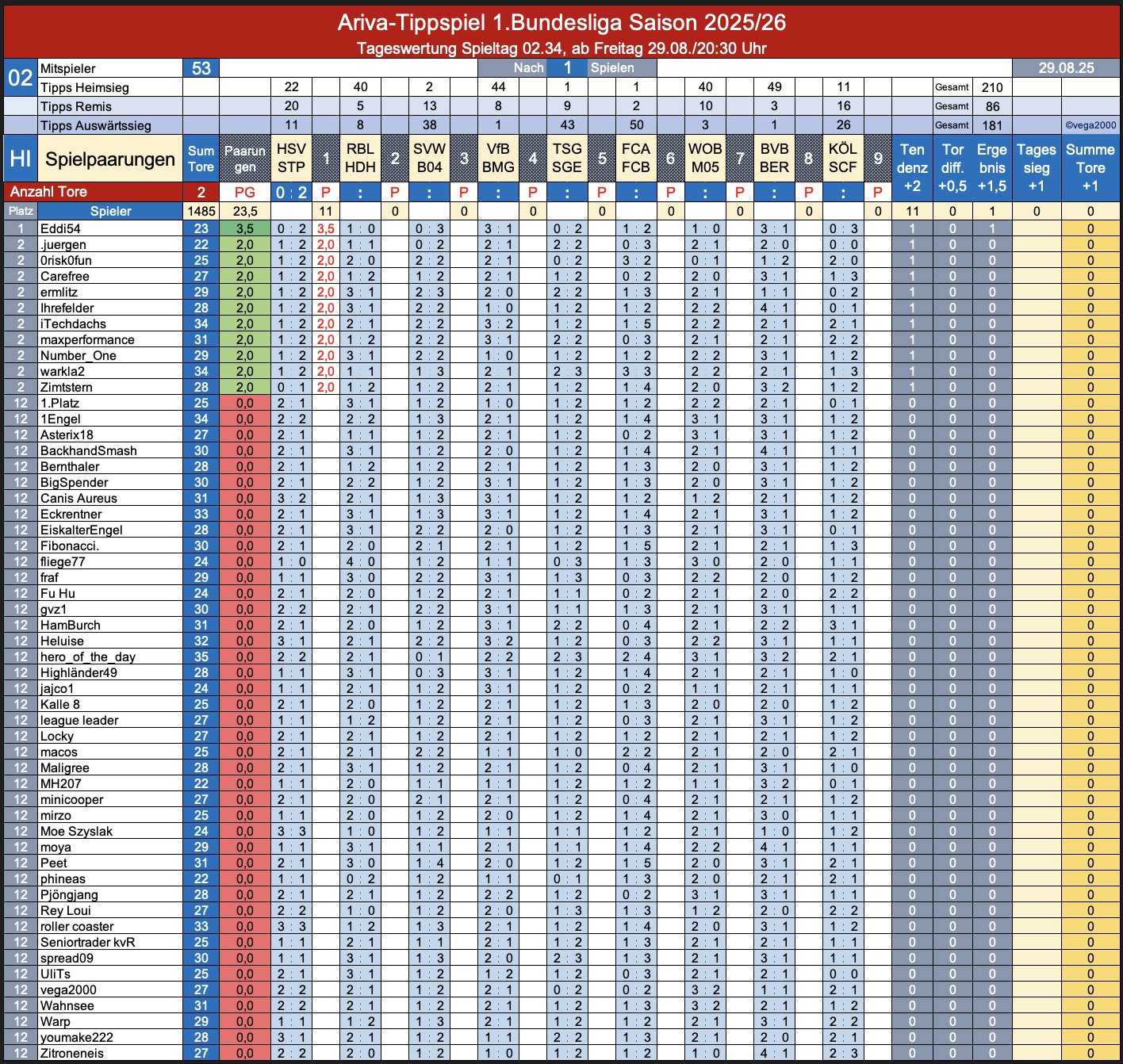Viewport: 1123px width, 1064px height.
Task: Select the player name 'roller coaster'
Action: pos(77,926)
